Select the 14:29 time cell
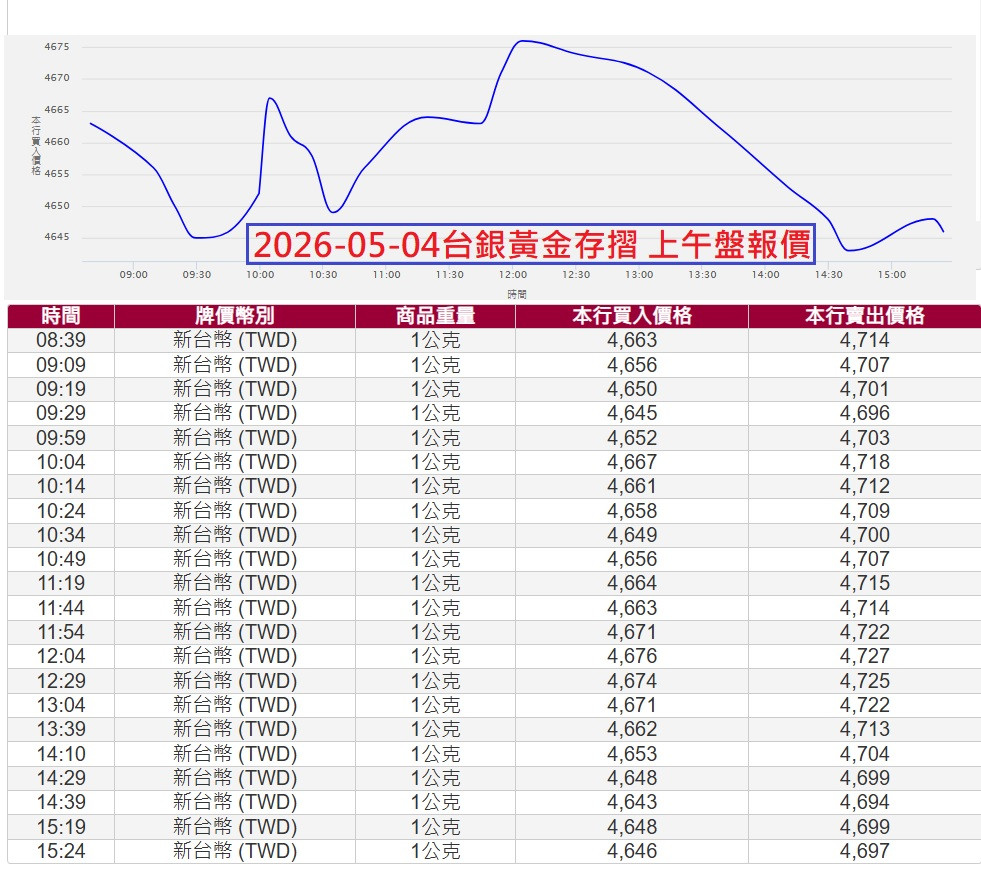The height and width of the screenshot is (871, 981). pyautogui.click(x=61, y=778)
